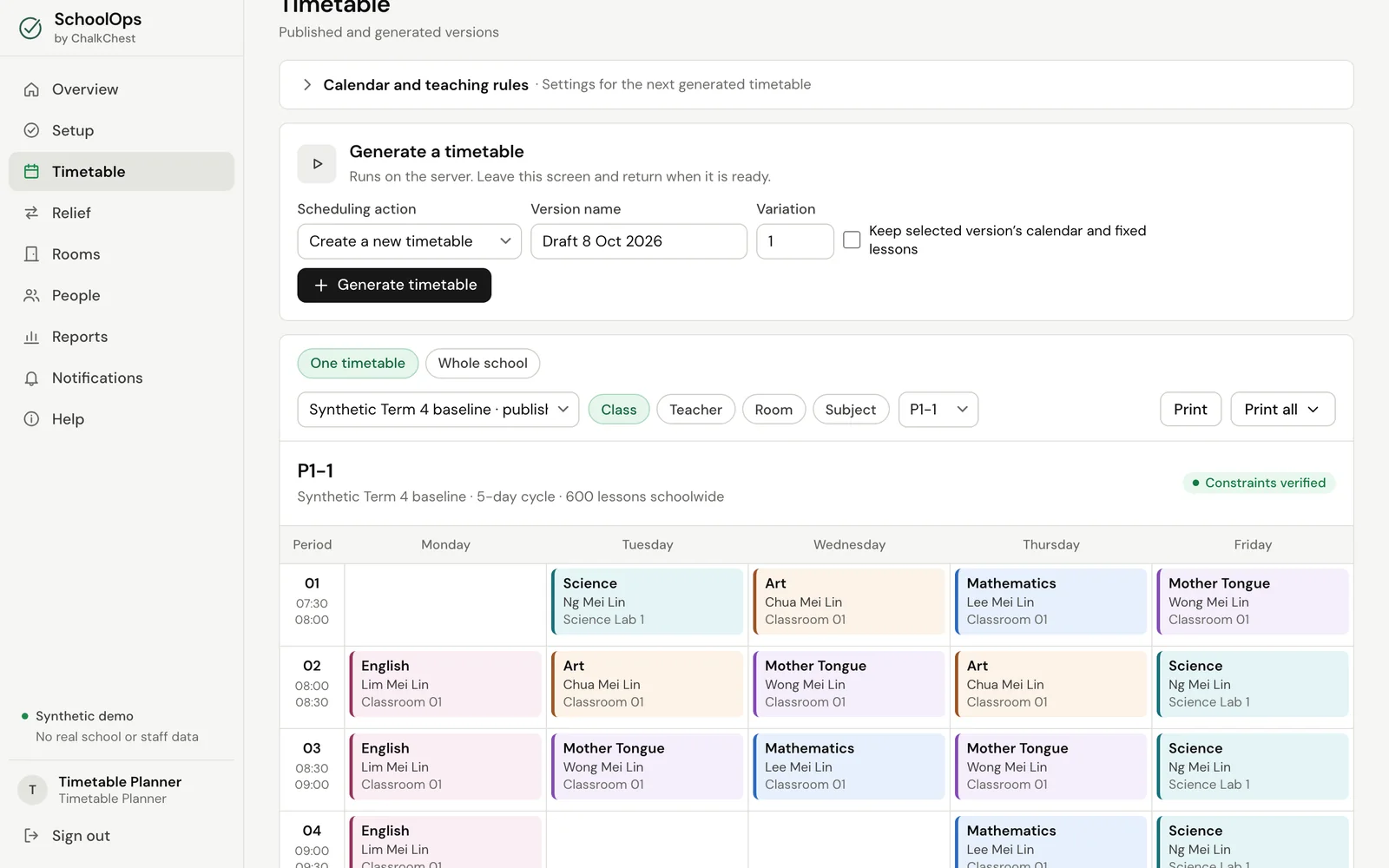
Task: Open the Scheduling action dropdown
Action: click(x=409, y=241)
